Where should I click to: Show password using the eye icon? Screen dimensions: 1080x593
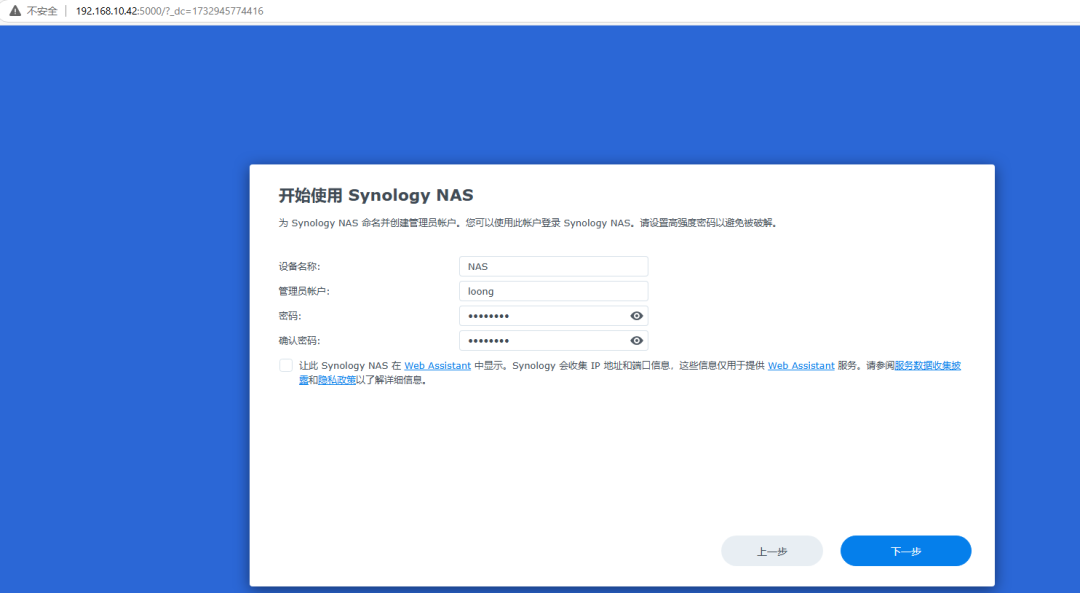636,316
